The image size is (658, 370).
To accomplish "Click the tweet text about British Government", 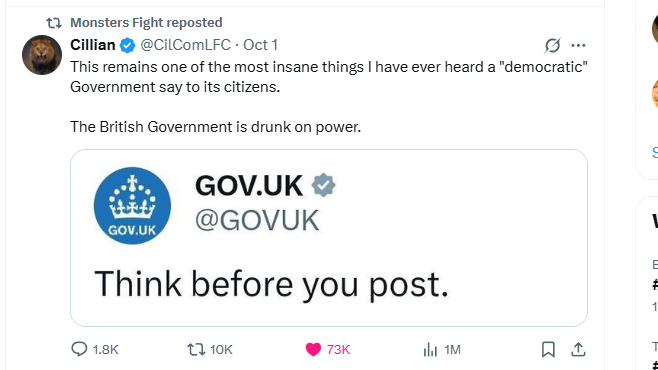I will [x=215, y=127].
